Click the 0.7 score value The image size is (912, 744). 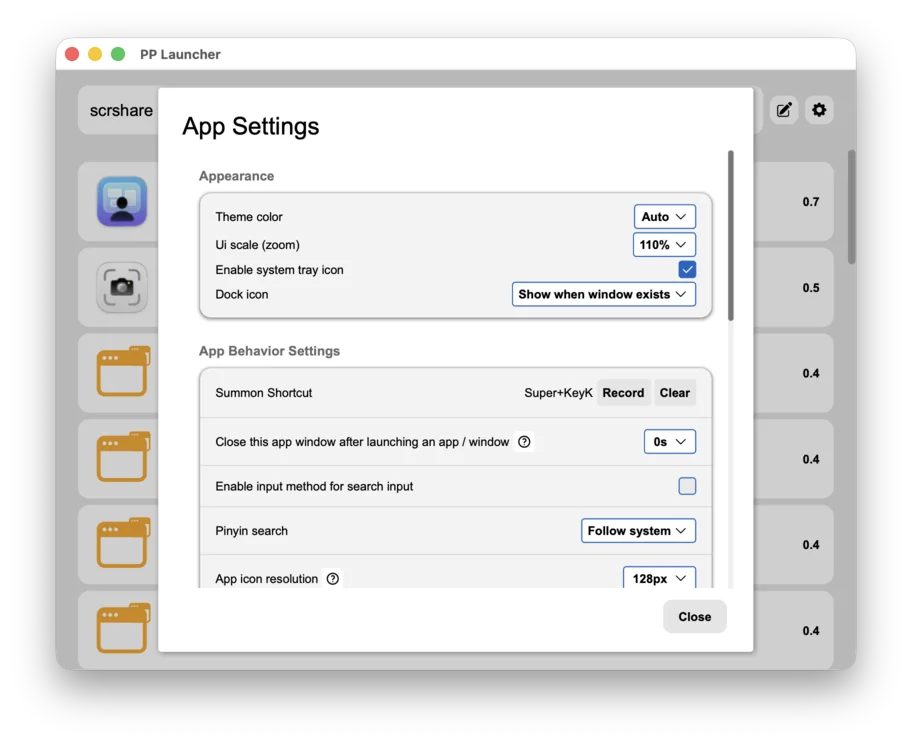[x=811, y=202]
